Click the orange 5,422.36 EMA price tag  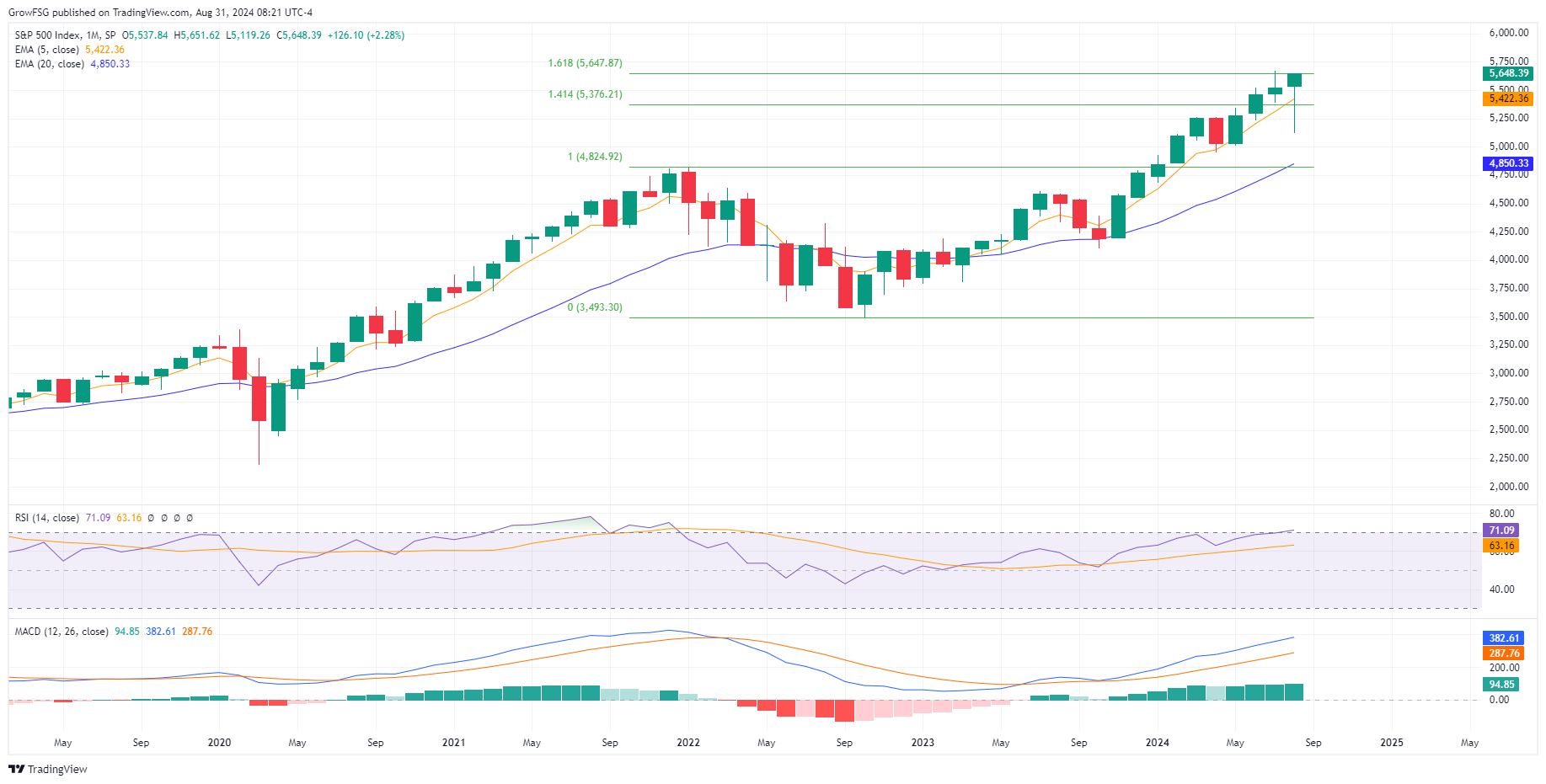1507,99
